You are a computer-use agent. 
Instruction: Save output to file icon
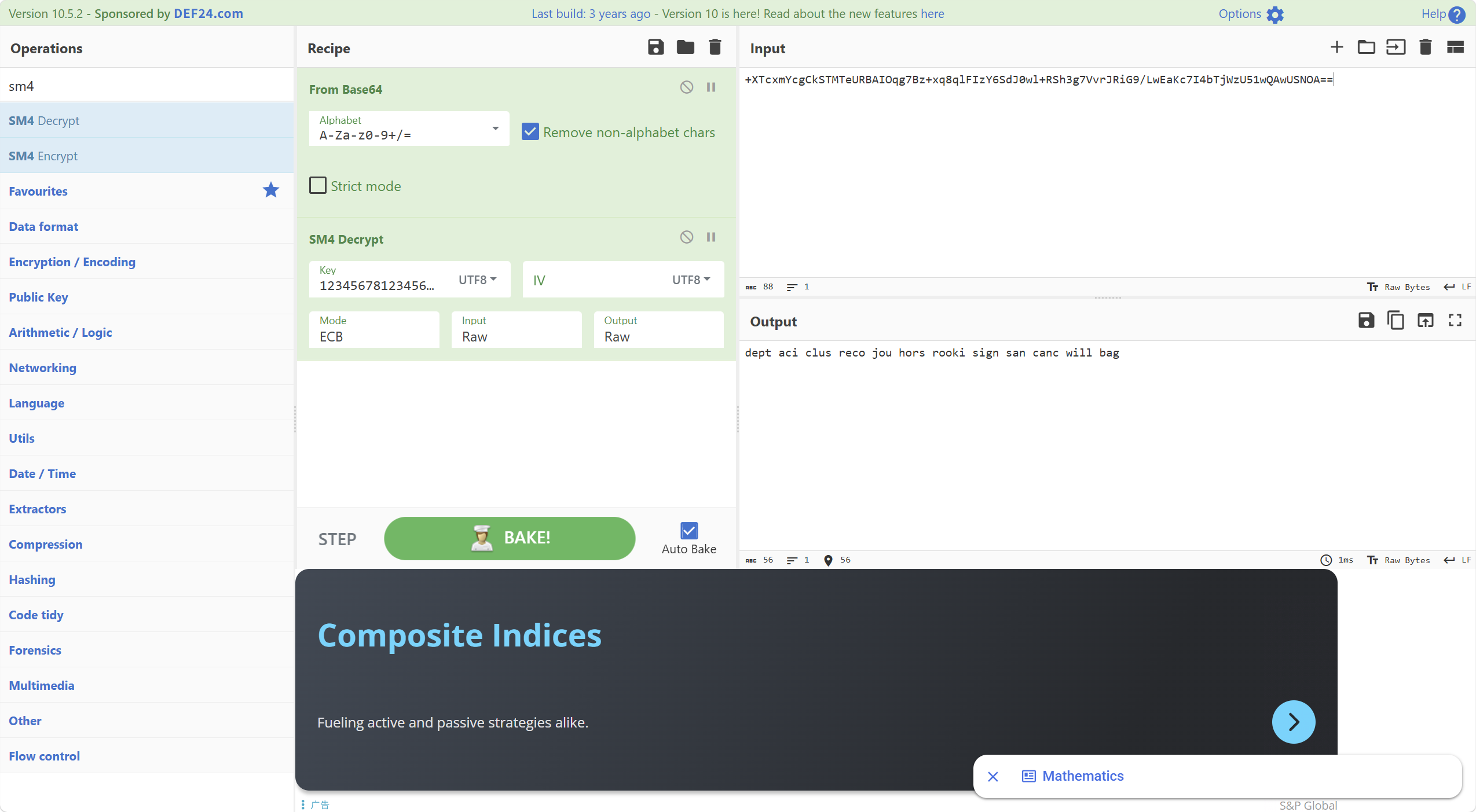coord(1366,320)
